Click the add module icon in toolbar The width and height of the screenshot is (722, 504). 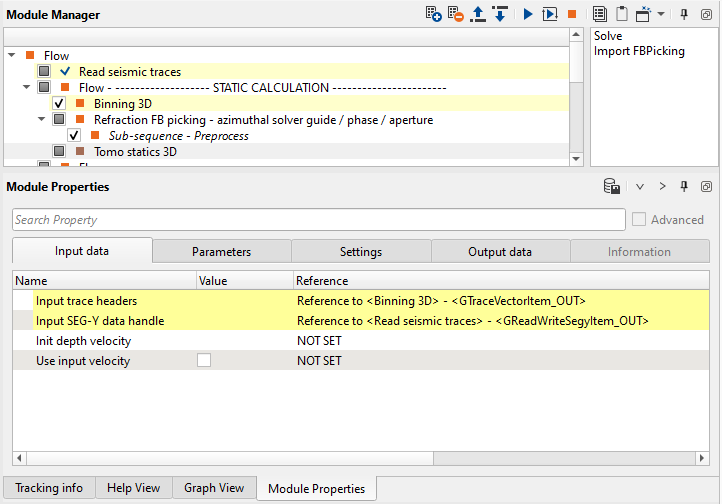433,15
